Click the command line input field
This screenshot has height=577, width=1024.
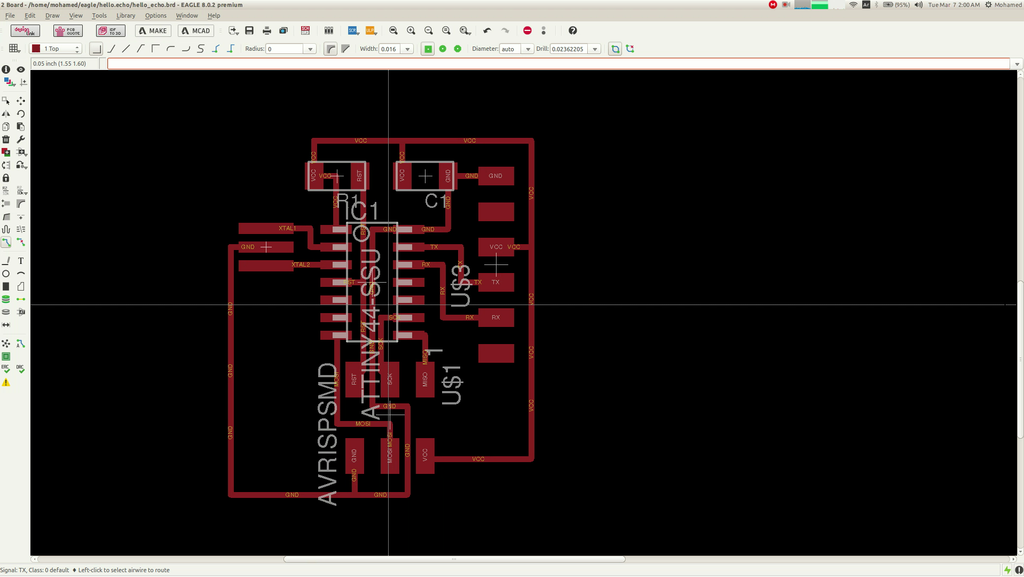pos(559,63)
